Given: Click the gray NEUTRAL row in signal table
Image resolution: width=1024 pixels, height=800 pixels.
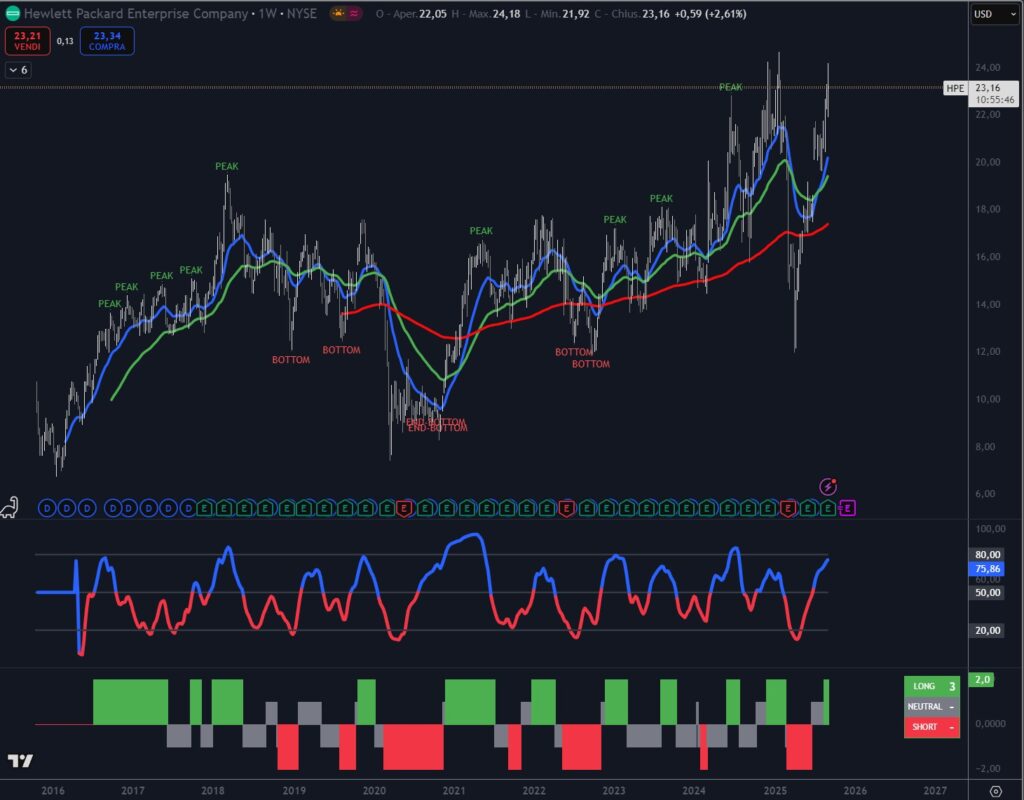Looking at the screenshot, I should pos(931,706).
